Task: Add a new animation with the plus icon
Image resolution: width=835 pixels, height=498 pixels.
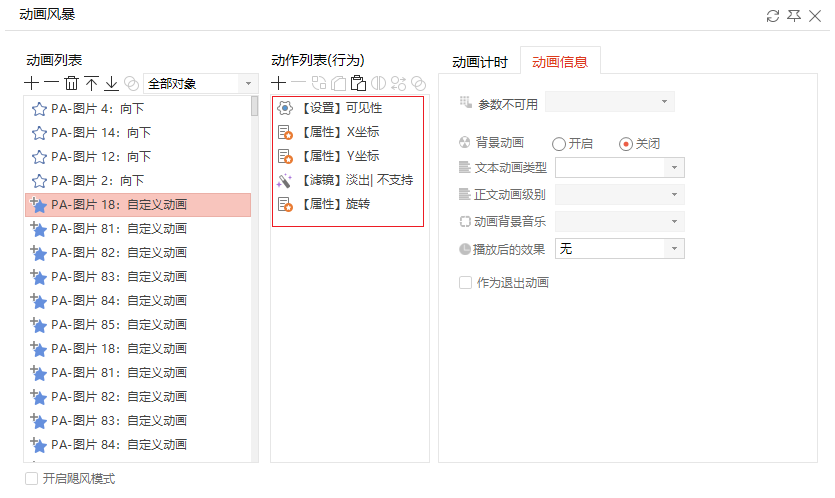Action: [31, 83]
